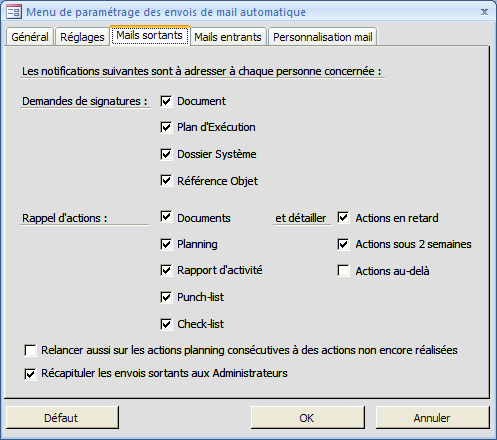
Task: Disable the Dossier Système checkbox
Action: tap(166, 154)
